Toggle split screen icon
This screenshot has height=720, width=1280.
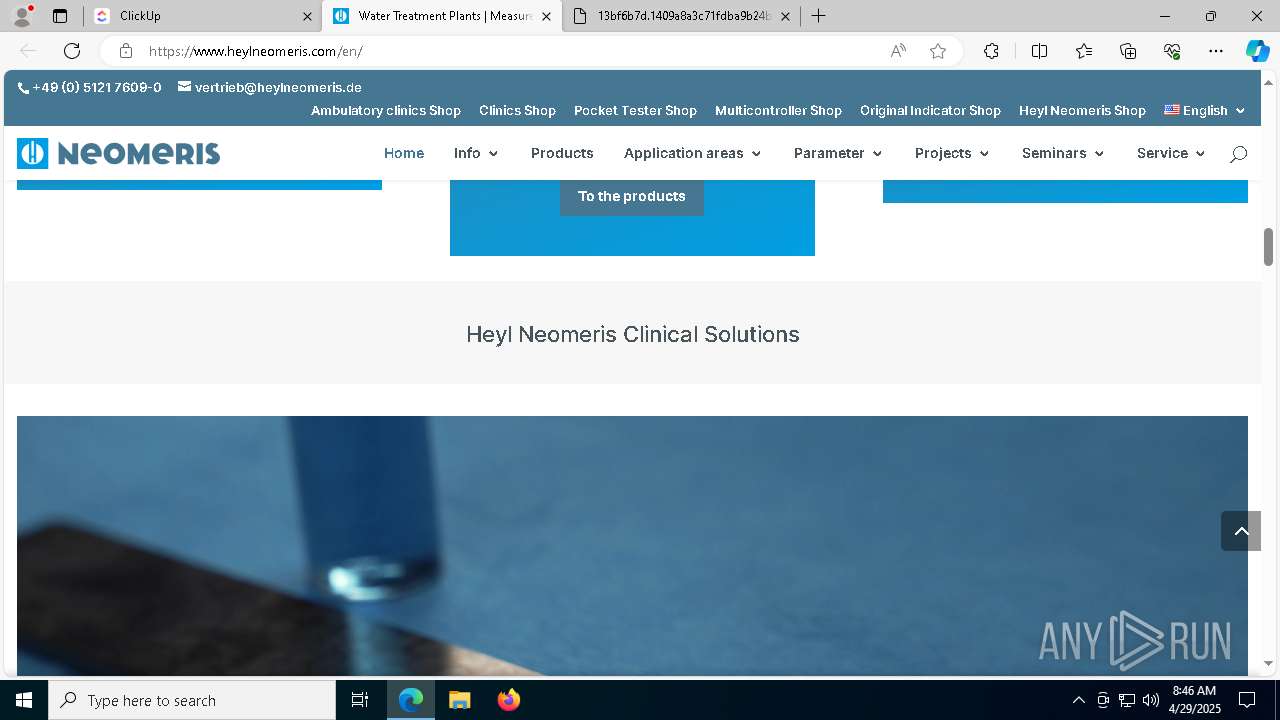coord(1039,51)
